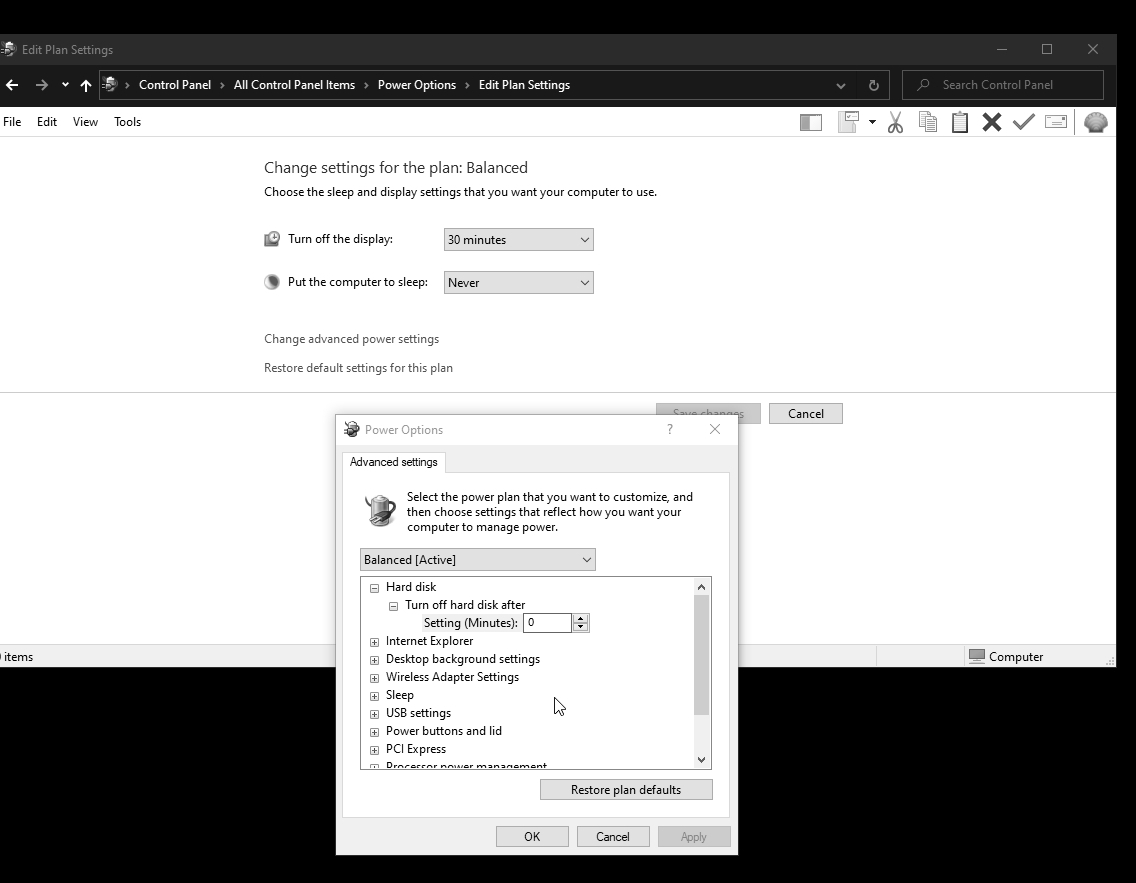Open the Put the computer to sleep dropdown

pos(519,283)
